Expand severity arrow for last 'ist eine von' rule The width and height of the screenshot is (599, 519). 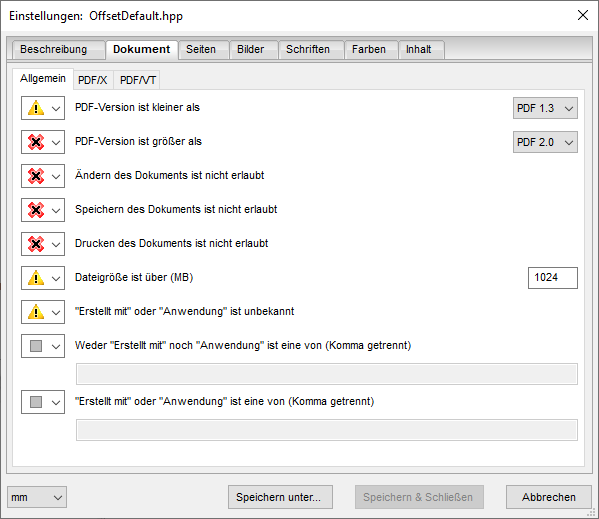coord(56,403)
